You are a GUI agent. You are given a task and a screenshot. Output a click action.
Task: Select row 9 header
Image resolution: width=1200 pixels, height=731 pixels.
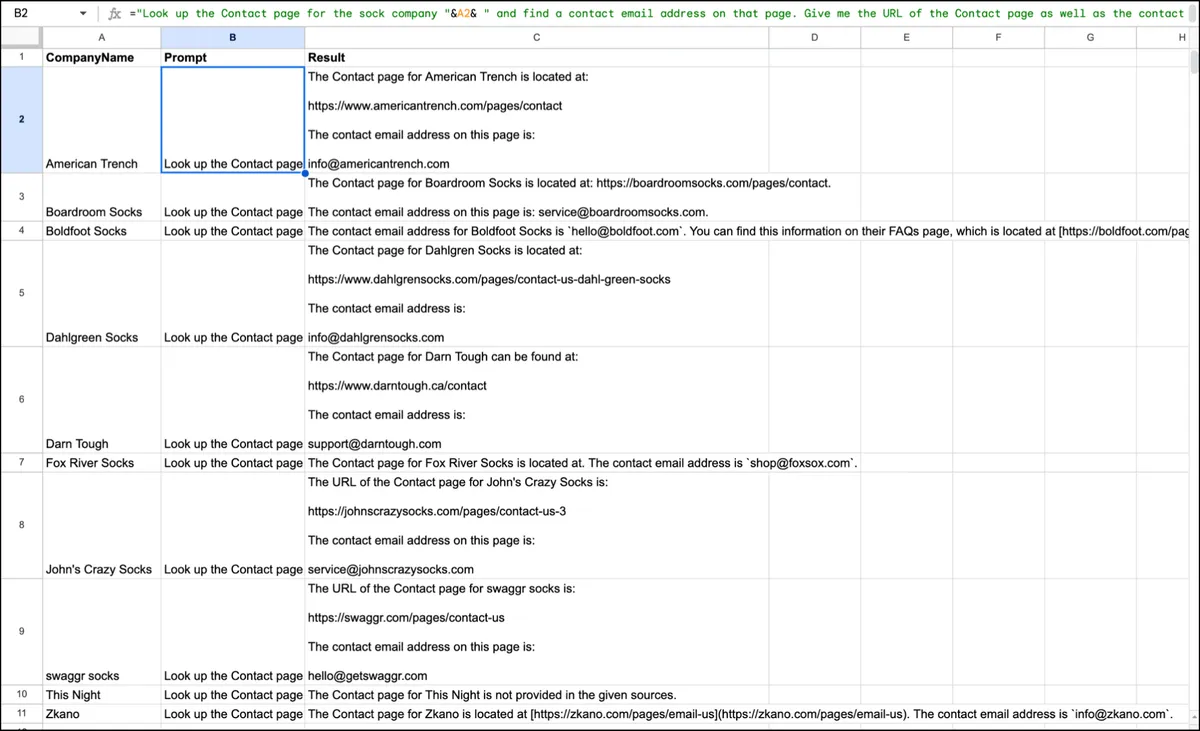[x=21, y=631]
